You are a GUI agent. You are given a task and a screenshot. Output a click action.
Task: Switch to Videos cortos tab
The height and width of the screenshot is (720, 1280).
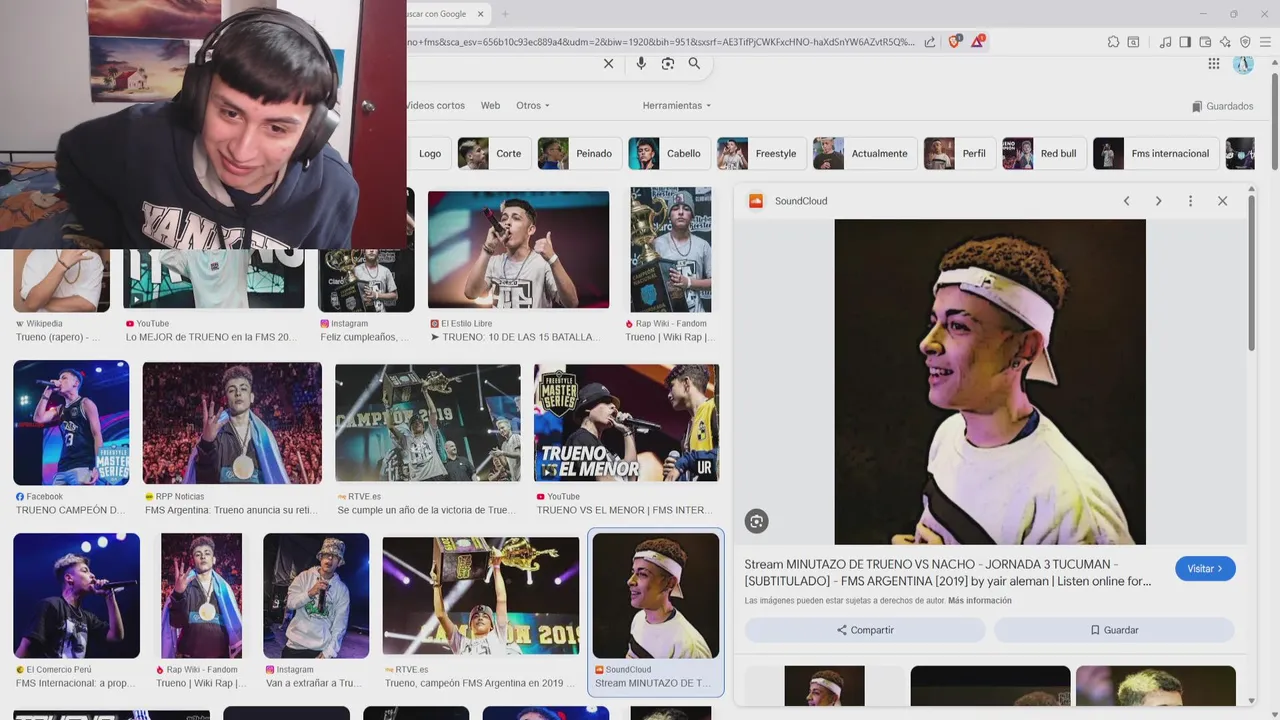coord(435,105)
